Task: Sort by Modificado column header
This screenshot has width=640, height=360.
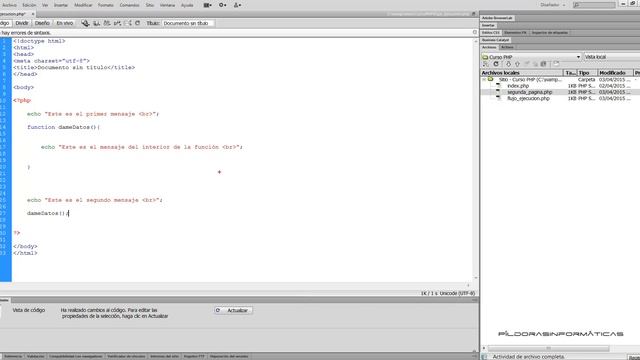Action: pyautogui.click(x=615, y=73)
